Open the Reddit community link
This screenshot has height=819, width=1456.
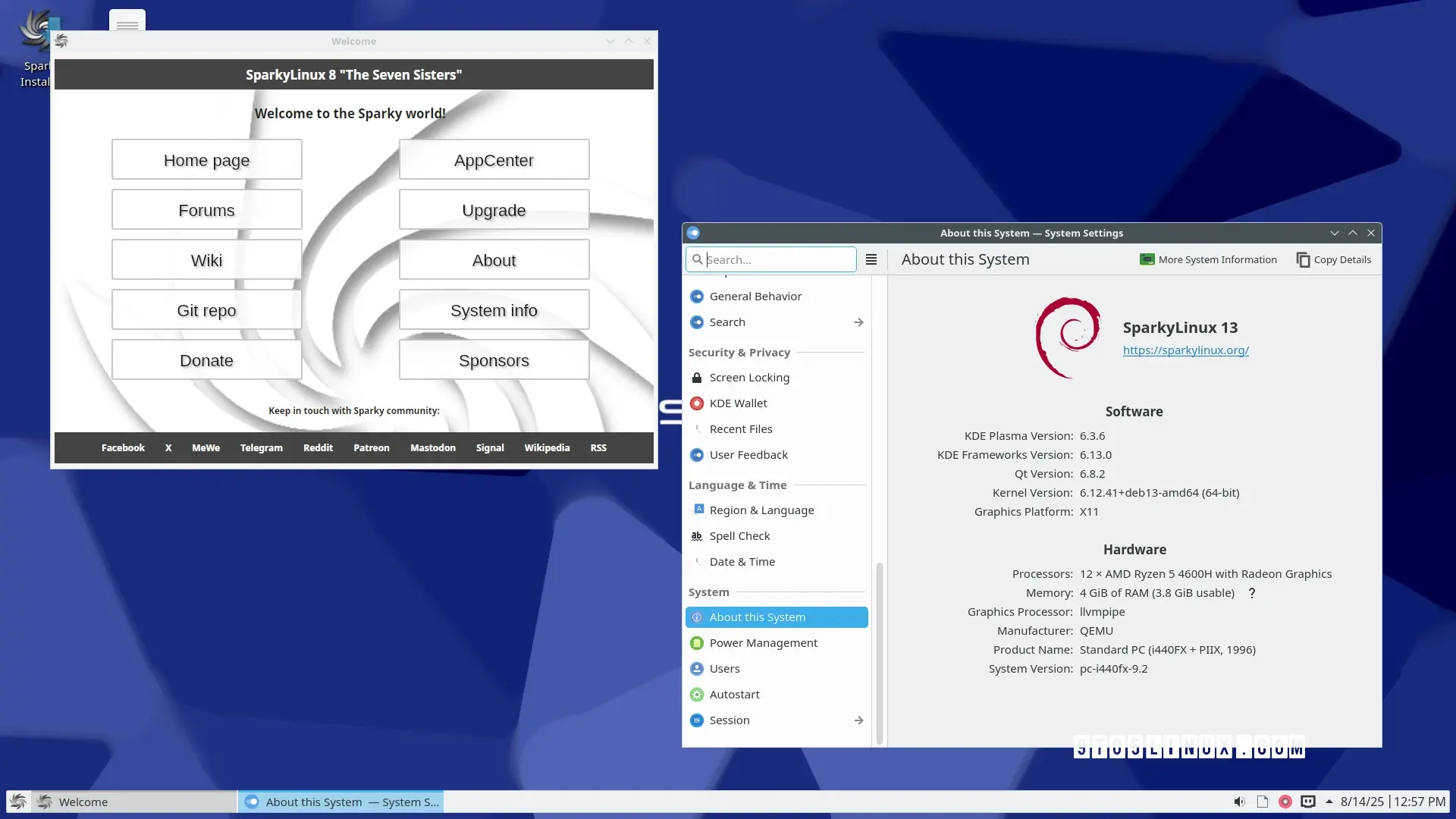click(318, 448)
